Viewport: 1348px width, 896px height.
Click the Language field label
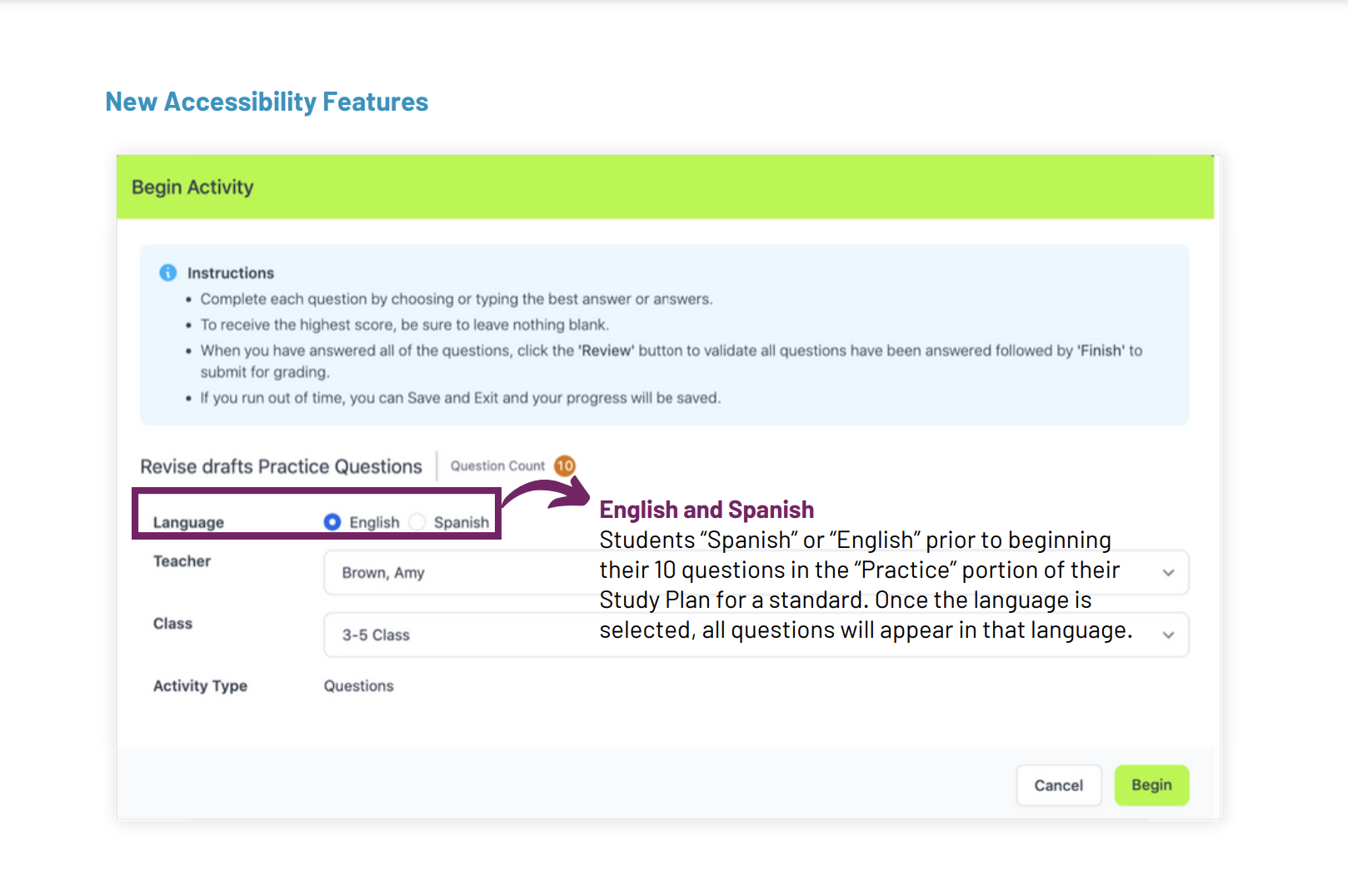click(x=188, y=522)
